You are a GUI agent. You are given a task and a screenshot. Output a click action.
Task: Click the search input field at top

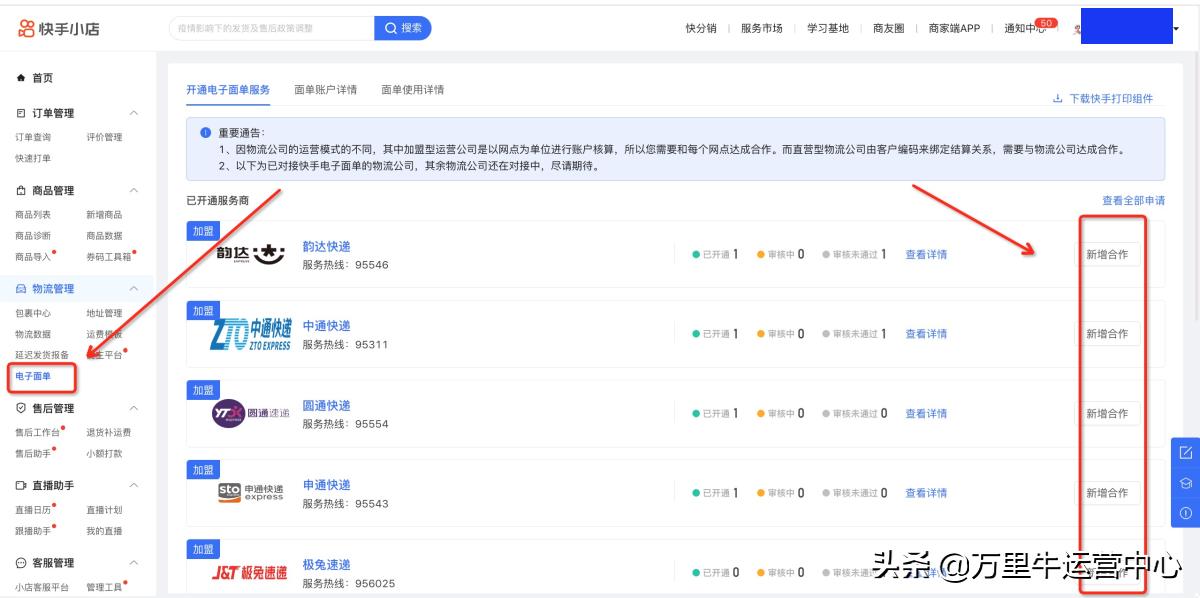pyautogui.click(x=270, y=28)
